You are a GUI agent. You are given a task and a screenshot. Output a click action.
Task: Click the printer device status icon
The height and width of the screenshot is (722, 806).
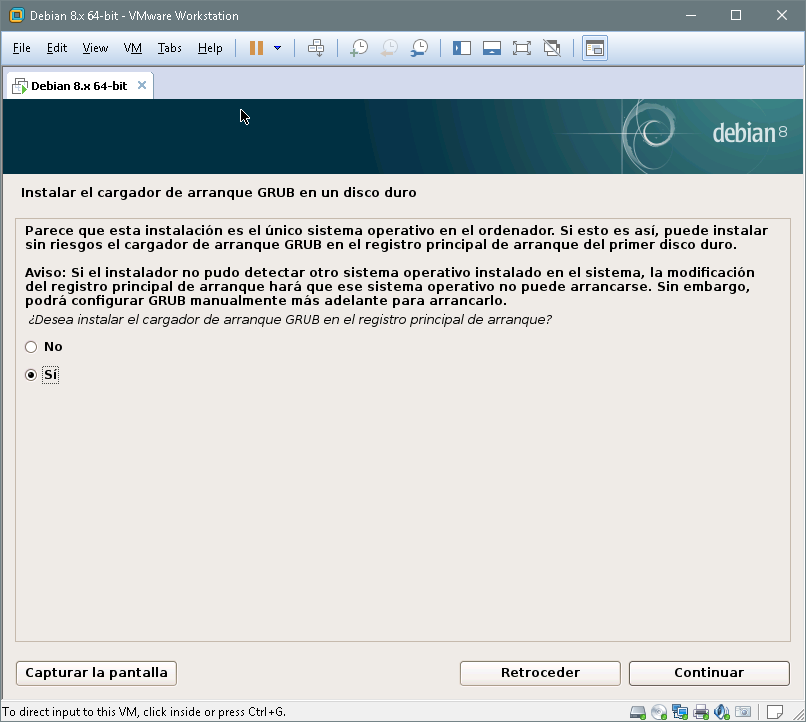coord(701,712)
